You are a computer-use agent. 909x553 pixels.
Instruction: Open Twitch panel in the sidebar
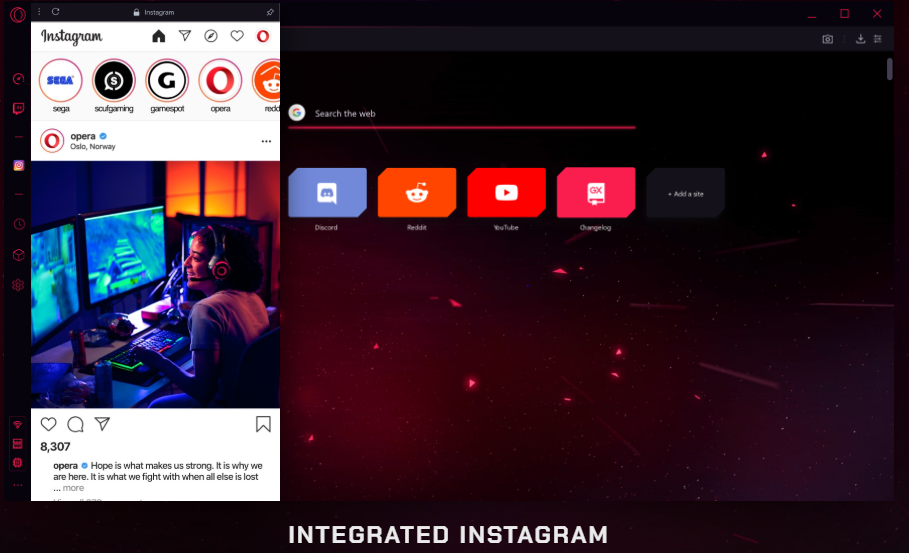[19, 108]
